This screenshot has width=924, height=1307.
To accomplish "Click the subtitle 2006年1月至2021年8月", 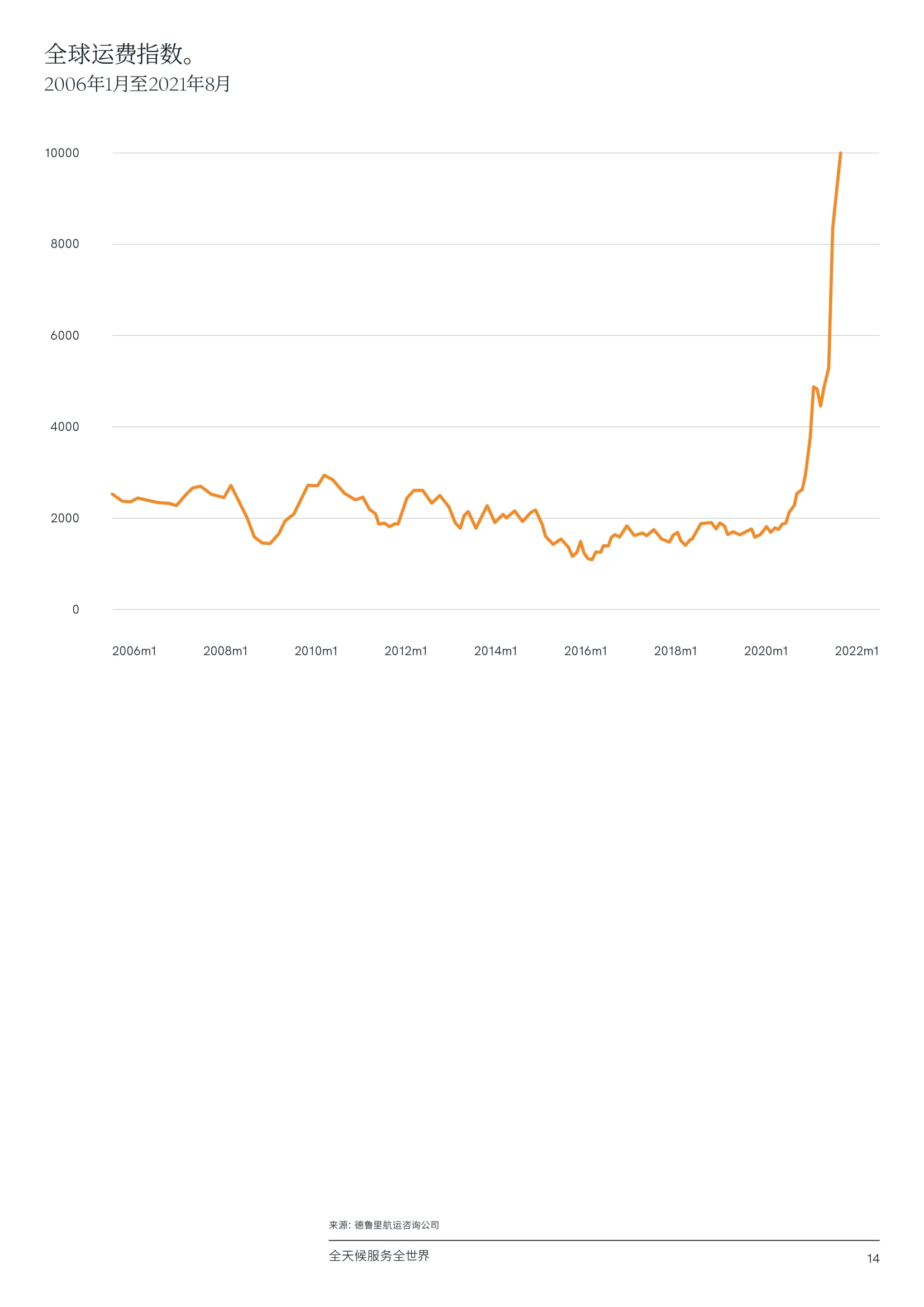I will [x=137, y=84].
